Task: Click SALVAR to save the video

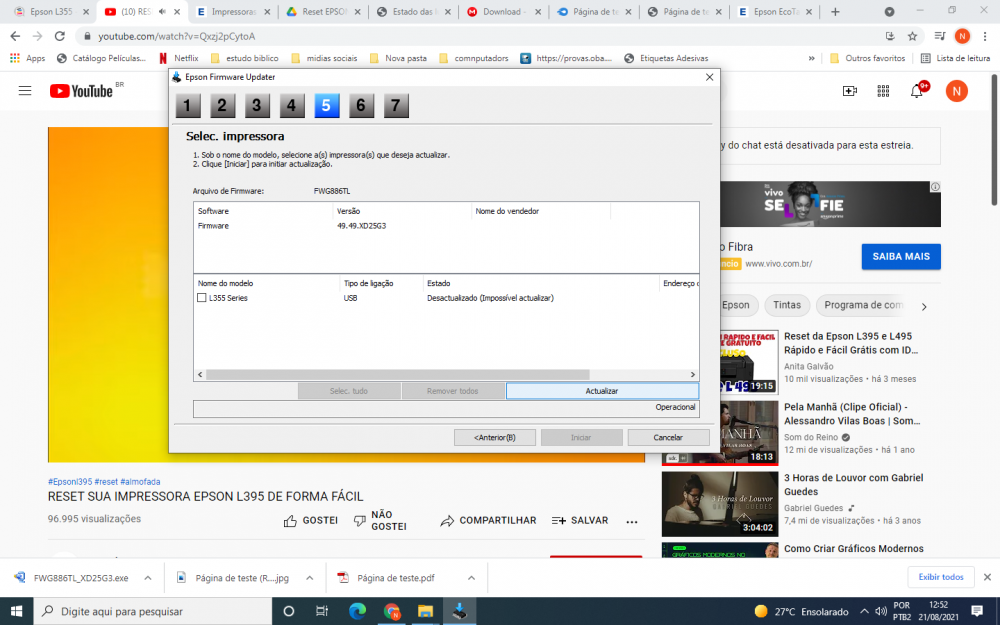Action: (580, 520)
